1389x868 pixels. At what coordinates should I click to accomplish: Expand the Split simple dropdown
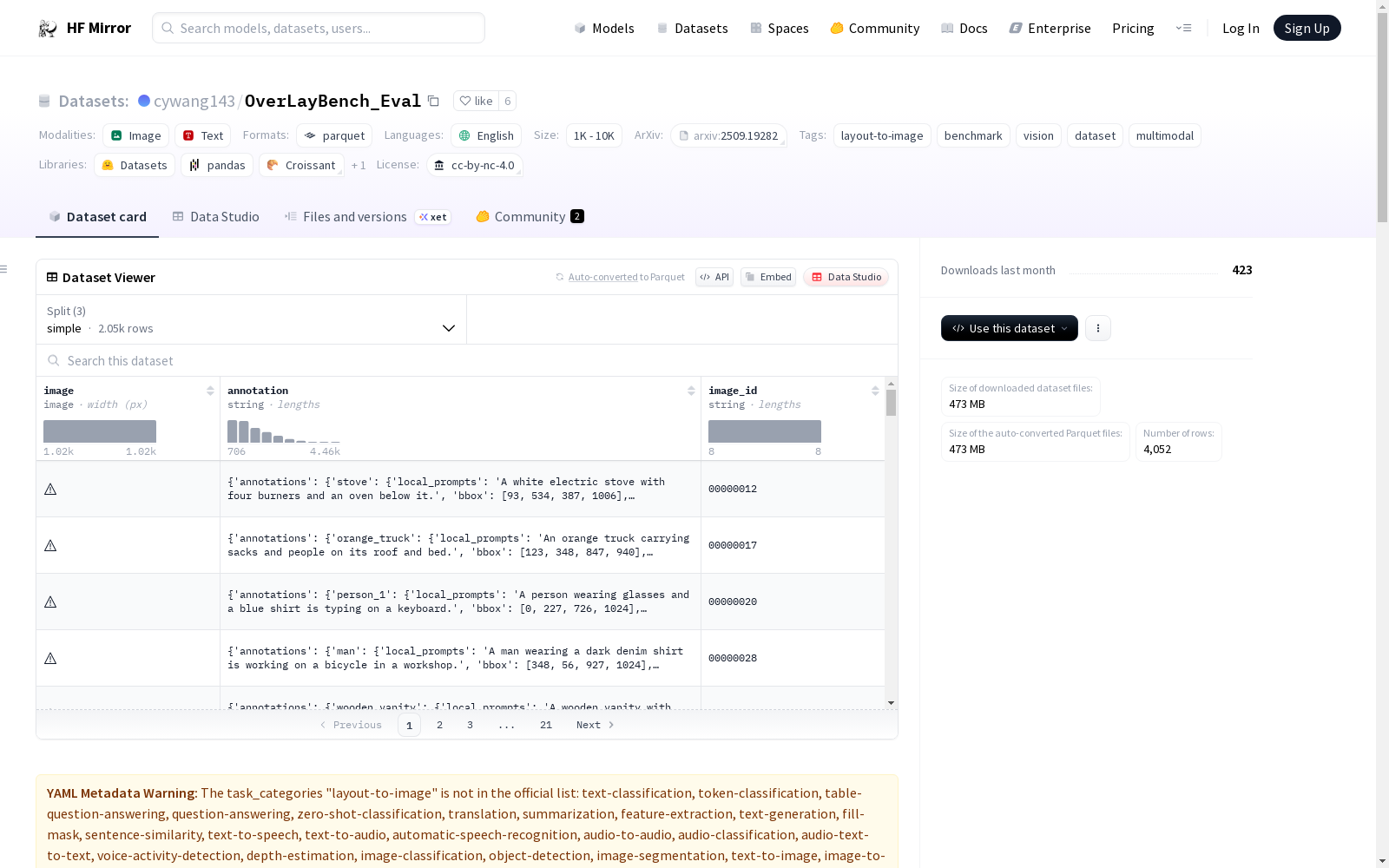[251, 319]
